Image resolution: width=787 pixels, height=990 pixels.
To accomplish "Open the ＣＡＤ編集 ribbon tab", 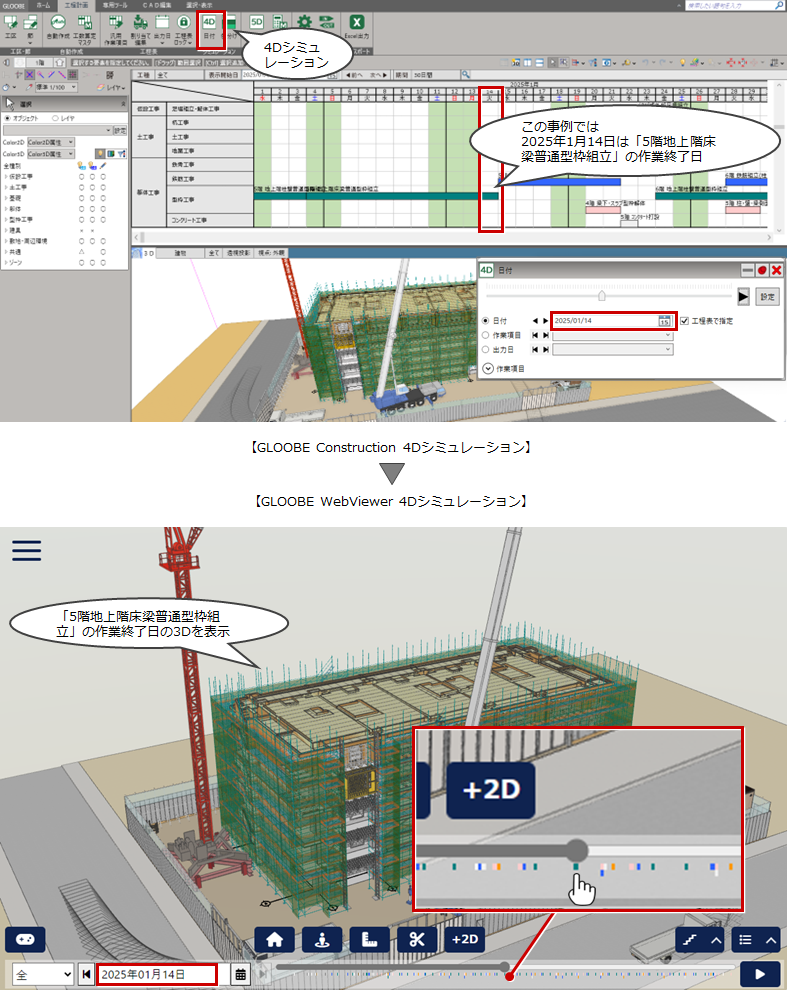I will pos(157,5).
